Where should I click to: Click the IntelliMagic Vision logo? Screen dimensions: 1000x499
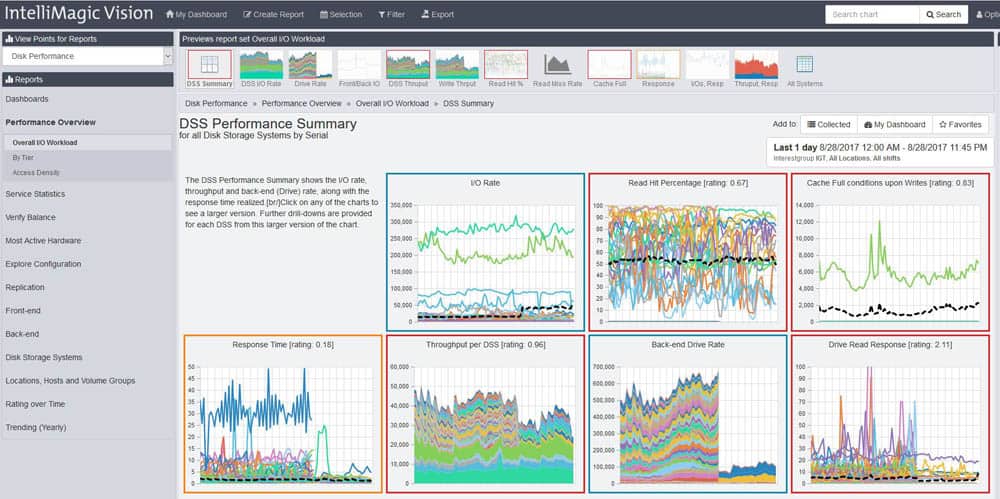pos(79,13)
